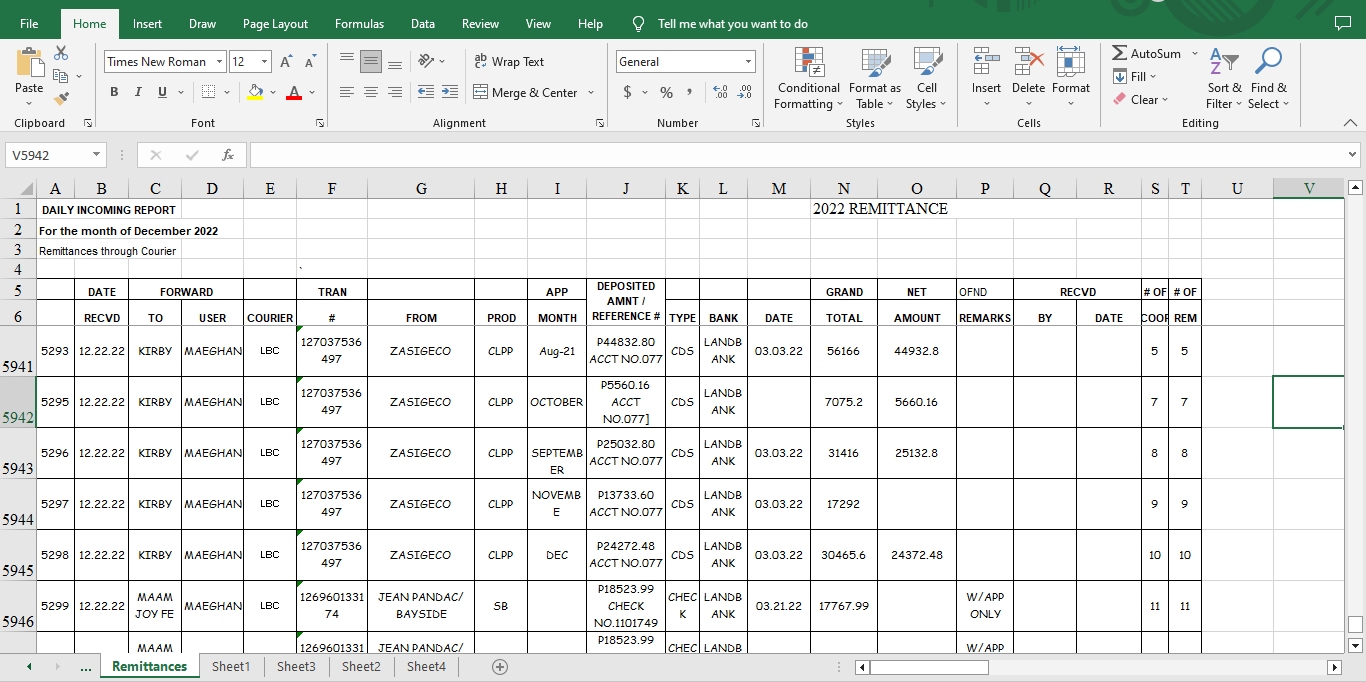1366x682 pixels.
Task: Expand Merge & Center dropdown arrow
Action: click(591, 93)
